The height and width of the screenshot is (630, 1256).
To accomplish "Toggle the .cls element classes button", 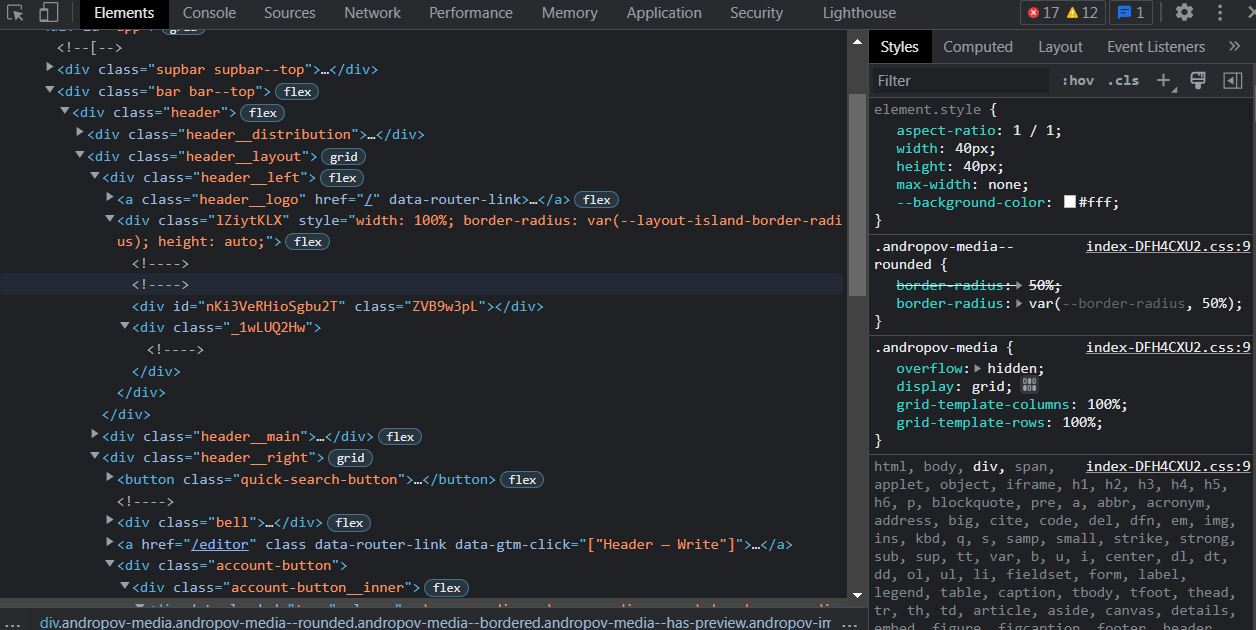I will coord(1123,81).
